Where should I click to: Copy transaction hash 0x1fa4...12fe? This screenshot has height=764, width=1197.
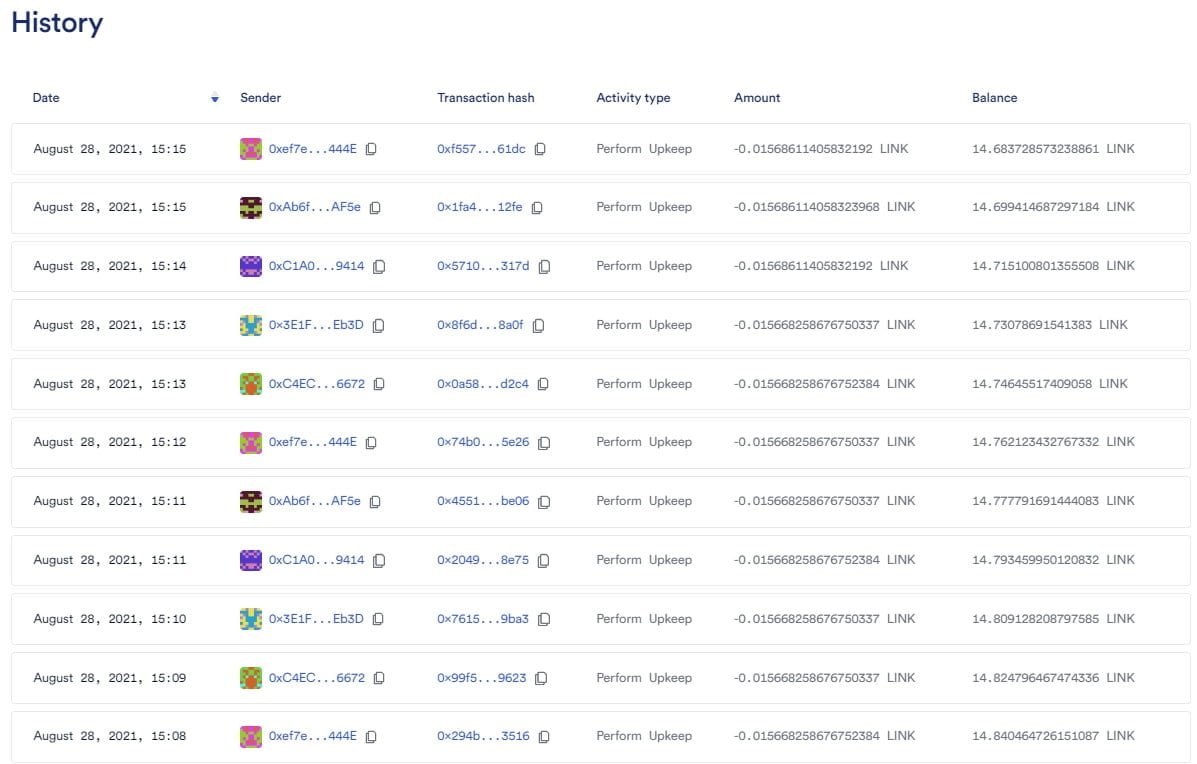coord(537,207)
